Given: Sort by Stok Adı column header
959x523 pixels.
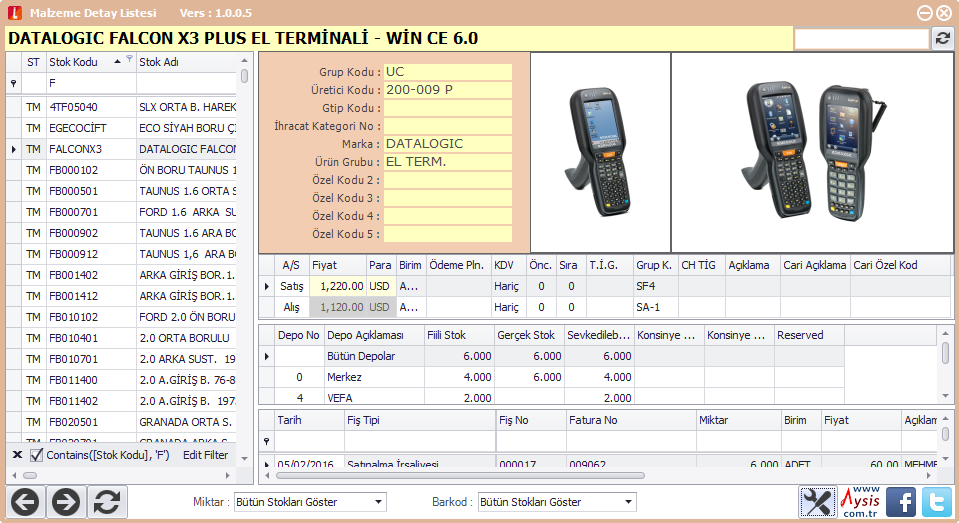Looking at the screenshot, I should (187, 62).
